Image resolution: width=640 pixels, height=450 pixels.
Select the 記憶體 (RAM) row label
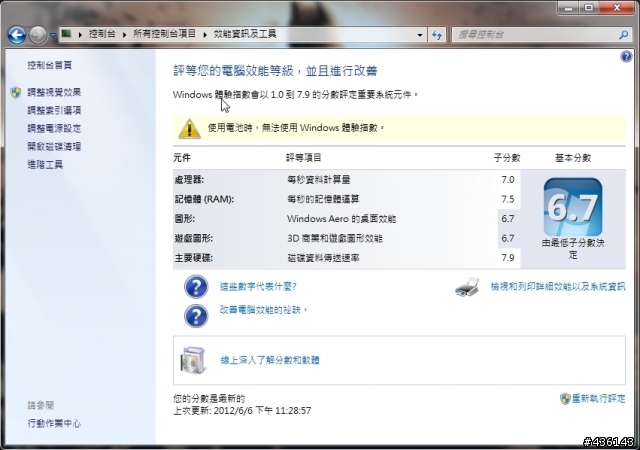point(204,199)
